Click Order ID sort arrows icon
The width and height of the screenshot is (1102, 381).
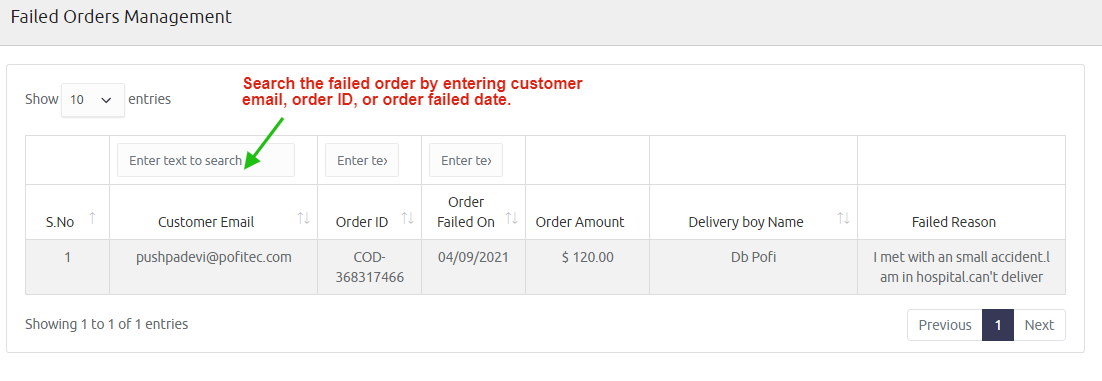tap(408, 218)
